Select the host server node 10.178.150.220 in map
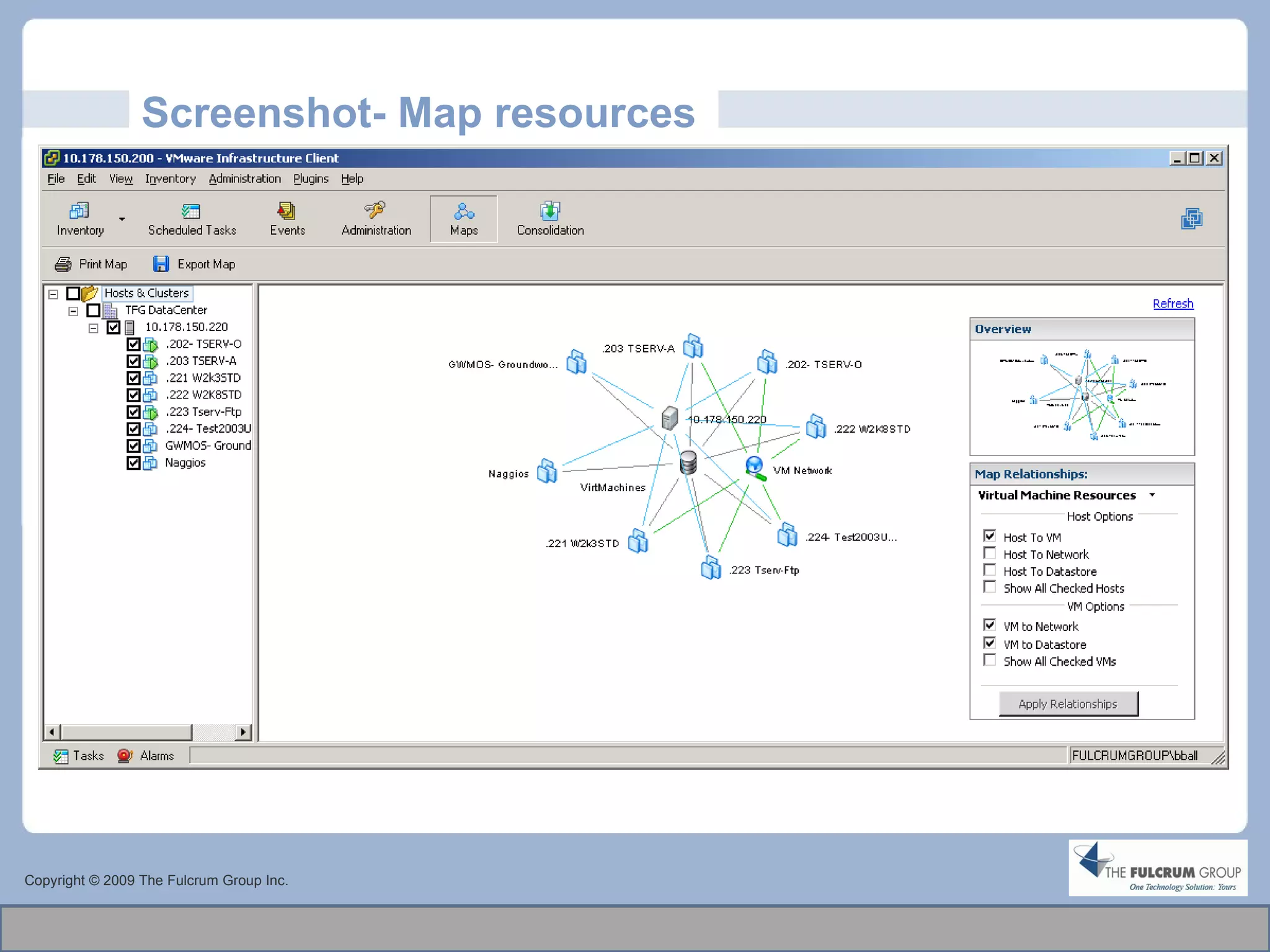The height and width of the screenshot is (952, 1270). pos(670,418)
